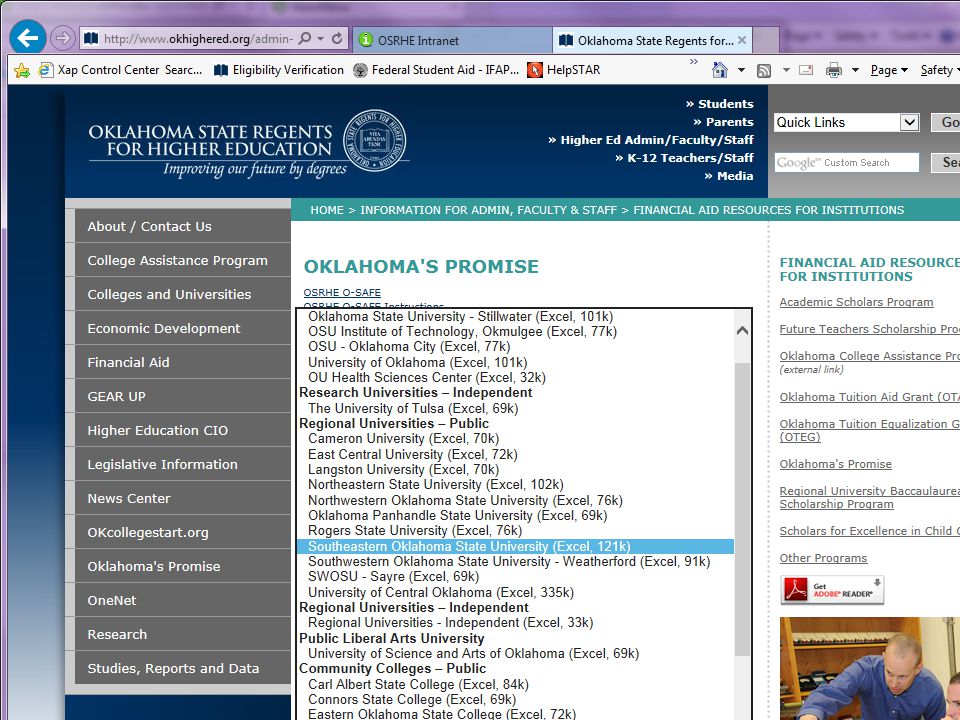Select Cameron University (Excel, 70k) option
This screenshot has height=720, width=960.
tap(515, 438)
